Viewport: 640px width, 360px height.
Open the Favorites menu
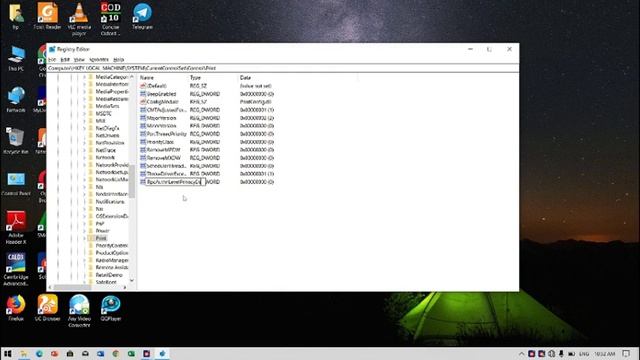tap(99, 60)
